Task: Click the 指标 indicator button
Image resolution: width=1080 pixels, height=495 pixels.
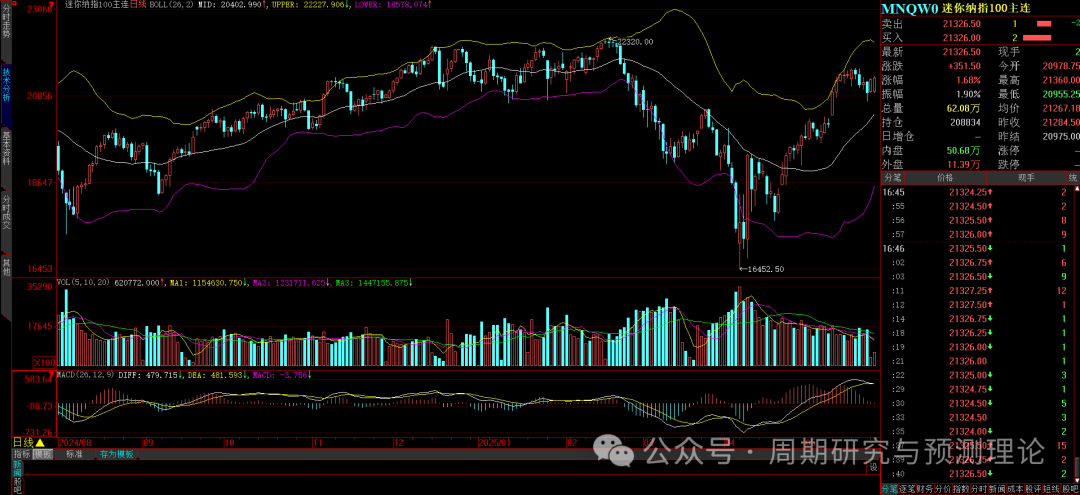Action: (20, 453)
